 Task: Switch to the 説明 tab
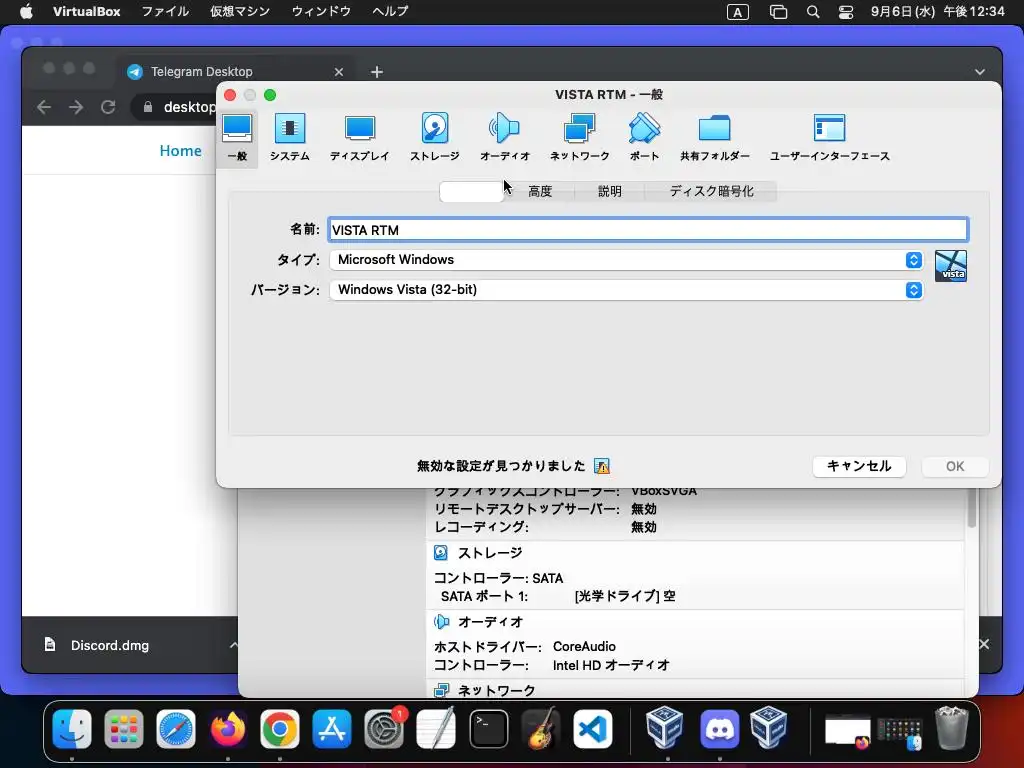(x=609, y=191)
